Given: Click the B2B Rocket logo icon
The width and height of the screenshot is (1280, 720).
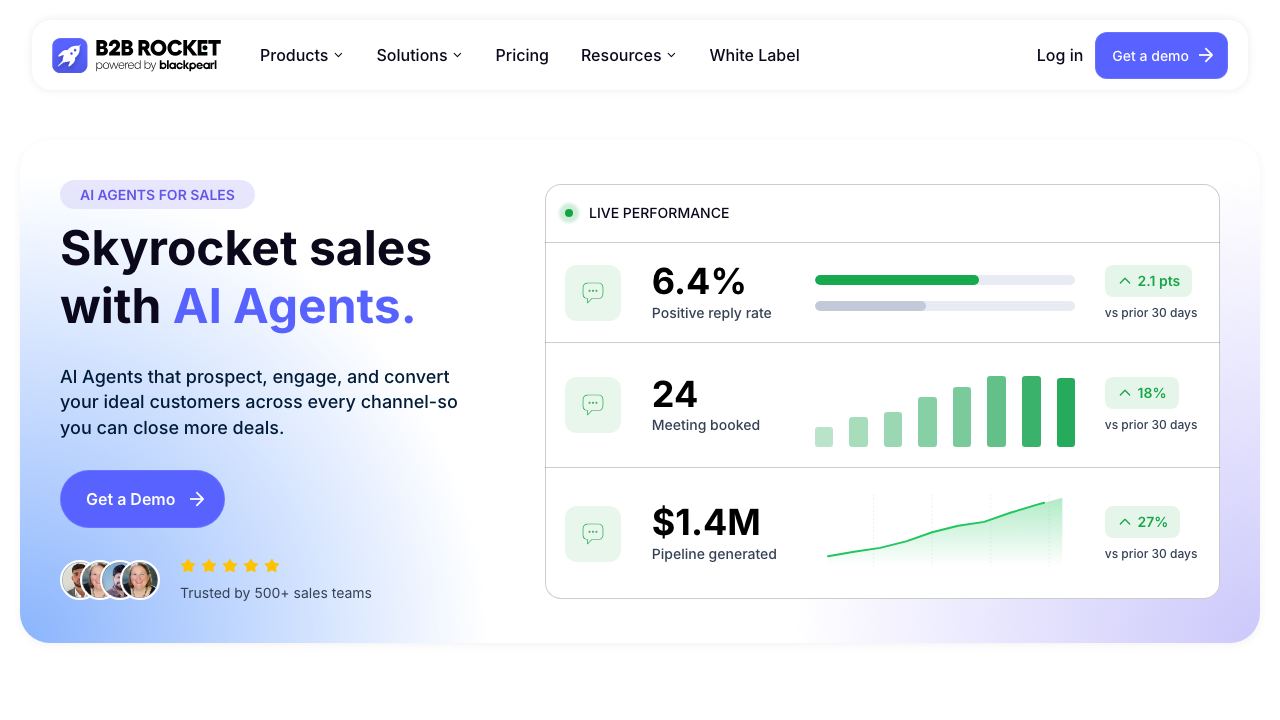Looking at the screenshot, I should [x=70, y=55].
